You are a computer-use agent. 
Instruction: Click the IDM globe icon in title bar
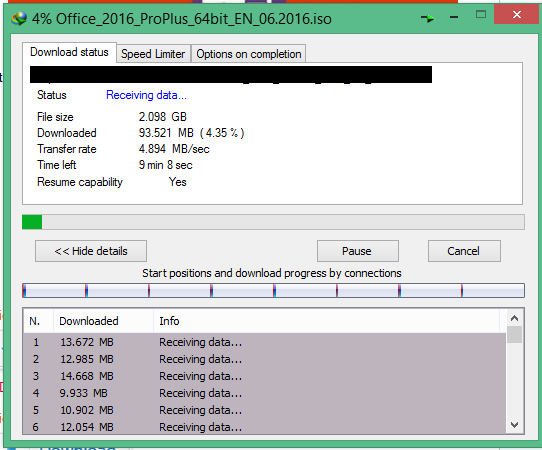pyautogui.click(x=19, y=18)
